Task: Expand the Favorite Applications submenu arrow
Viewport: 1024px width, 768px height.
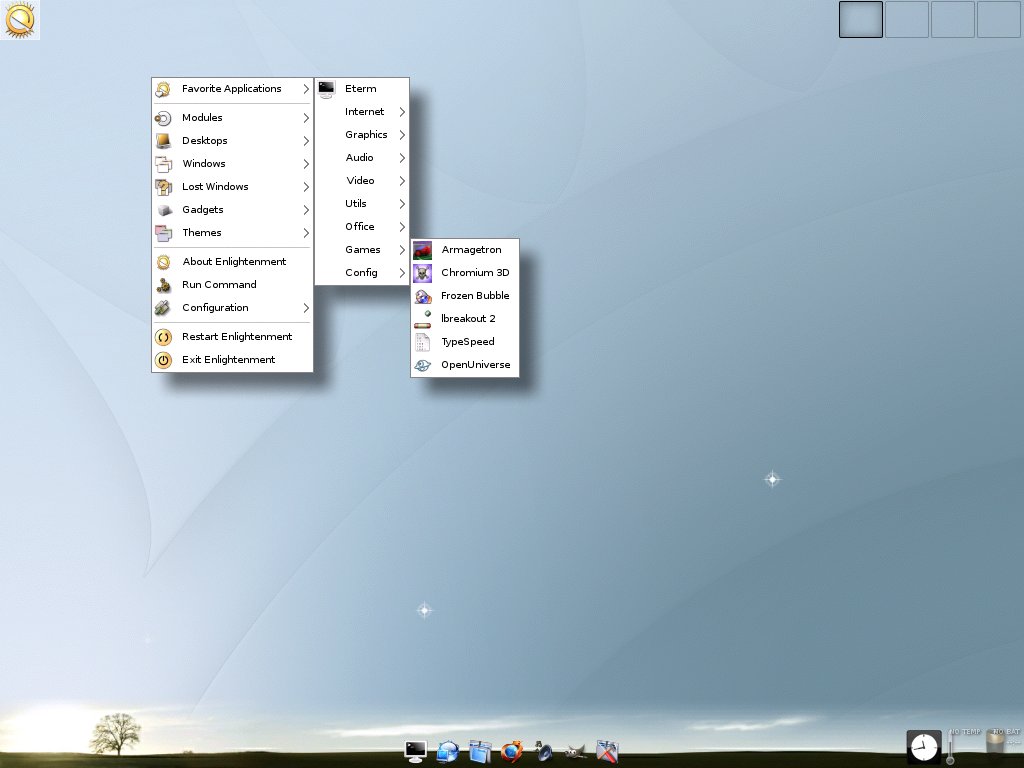Action: (306, 89)
